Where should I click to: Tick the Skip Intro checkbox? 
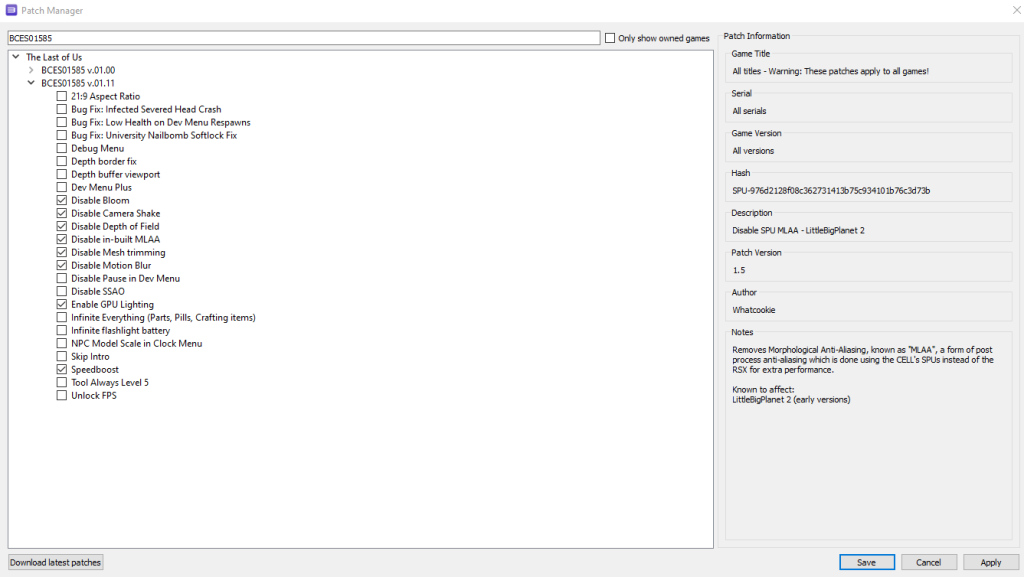point(62,356)
